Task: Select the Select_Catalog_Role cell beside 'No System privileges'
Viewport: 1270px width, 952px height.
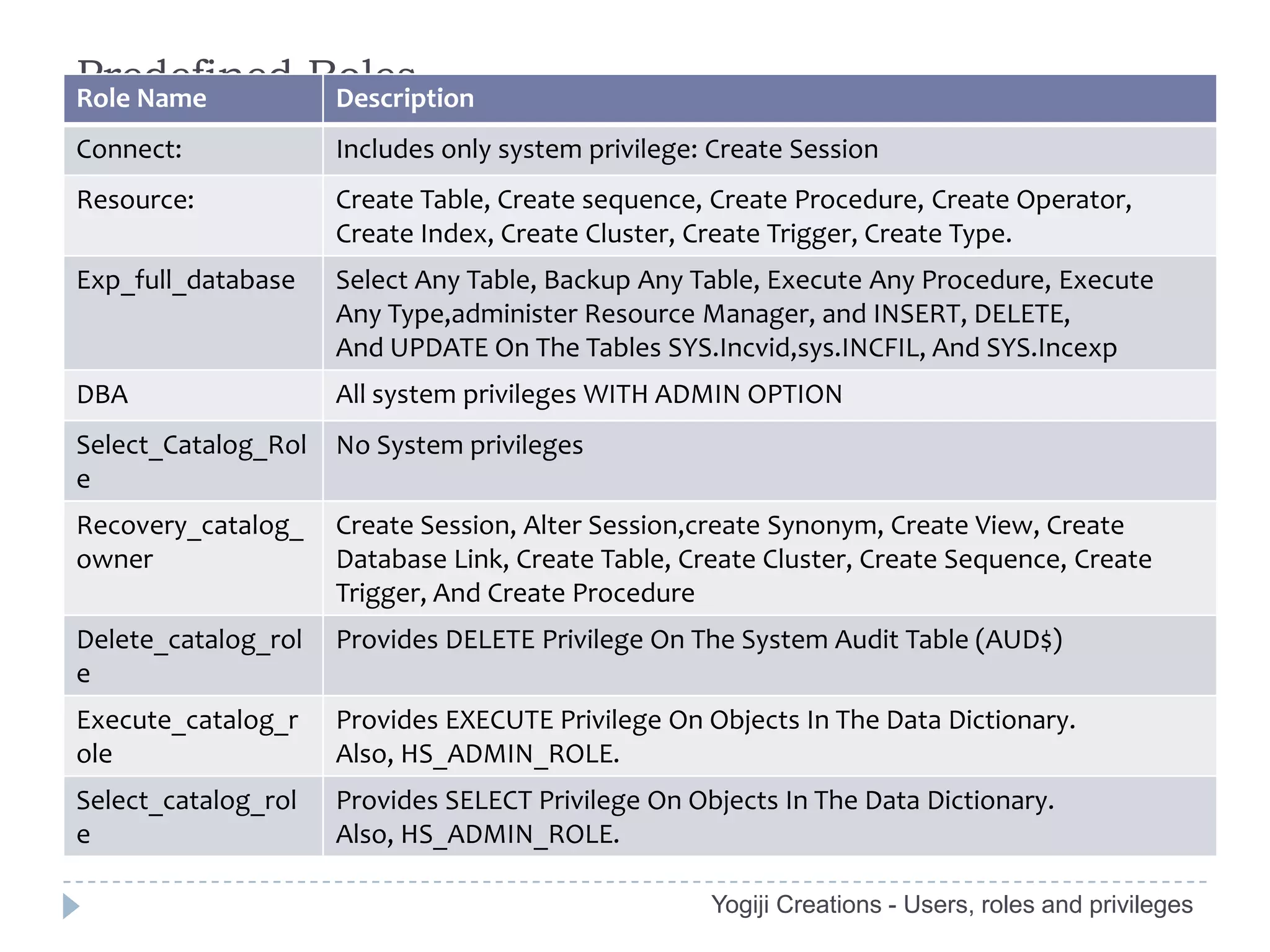Action: (x=193, y=461)
